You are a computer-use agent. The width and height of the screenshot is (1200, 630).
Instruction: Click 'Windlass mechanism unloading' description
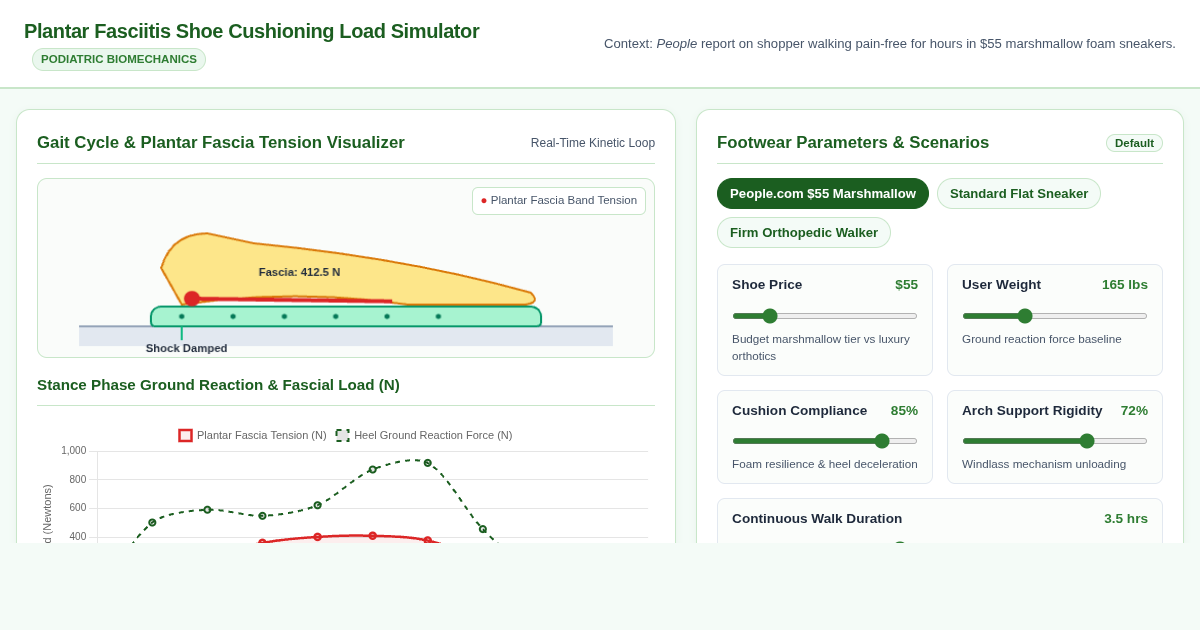[1045, 464]
